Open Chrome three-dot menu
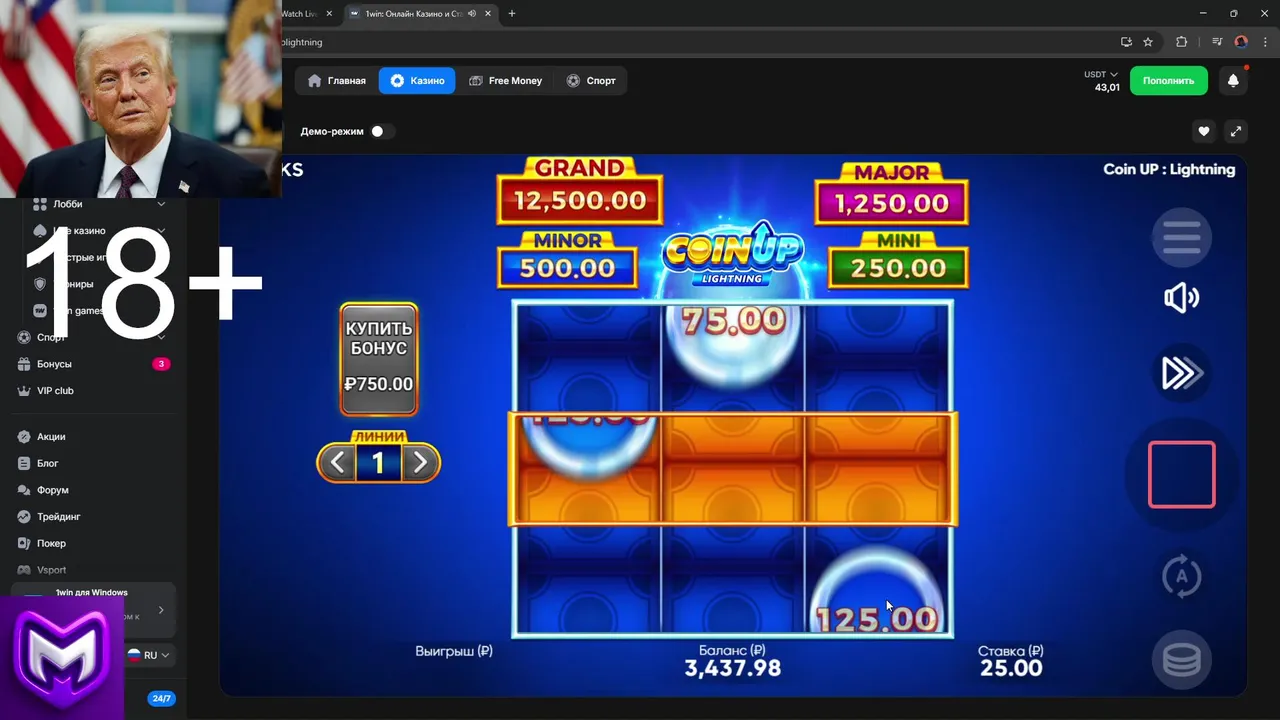 (x=1265, y=42)
